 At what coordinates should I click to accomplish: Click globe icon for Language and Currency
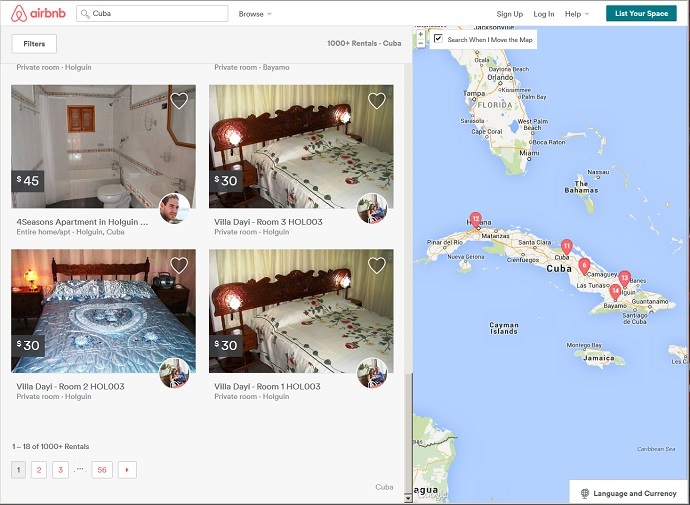[x=585, y=493]
